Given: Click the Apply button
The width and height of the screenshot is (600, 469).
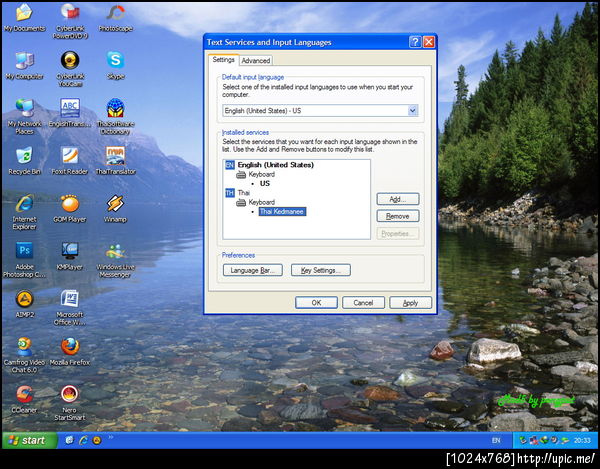Looking at the screenshot, I should (x=410, y=303).
